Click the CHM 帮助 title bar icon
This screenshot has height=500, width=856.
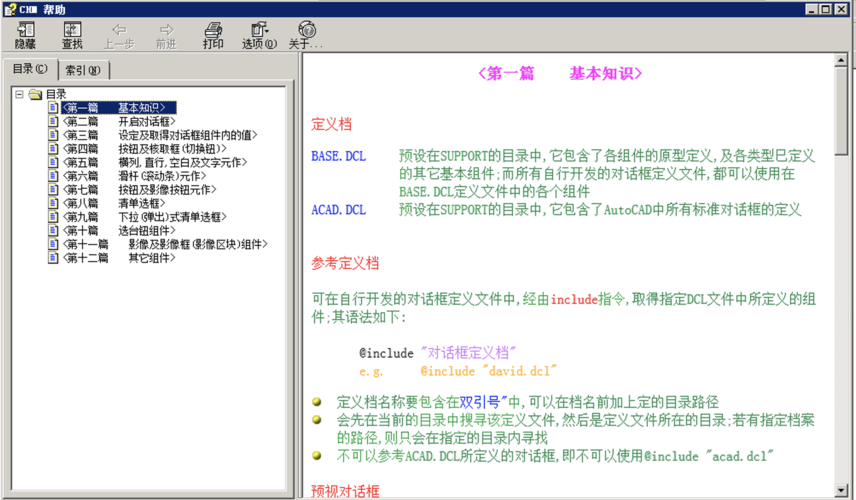point(10,9)
